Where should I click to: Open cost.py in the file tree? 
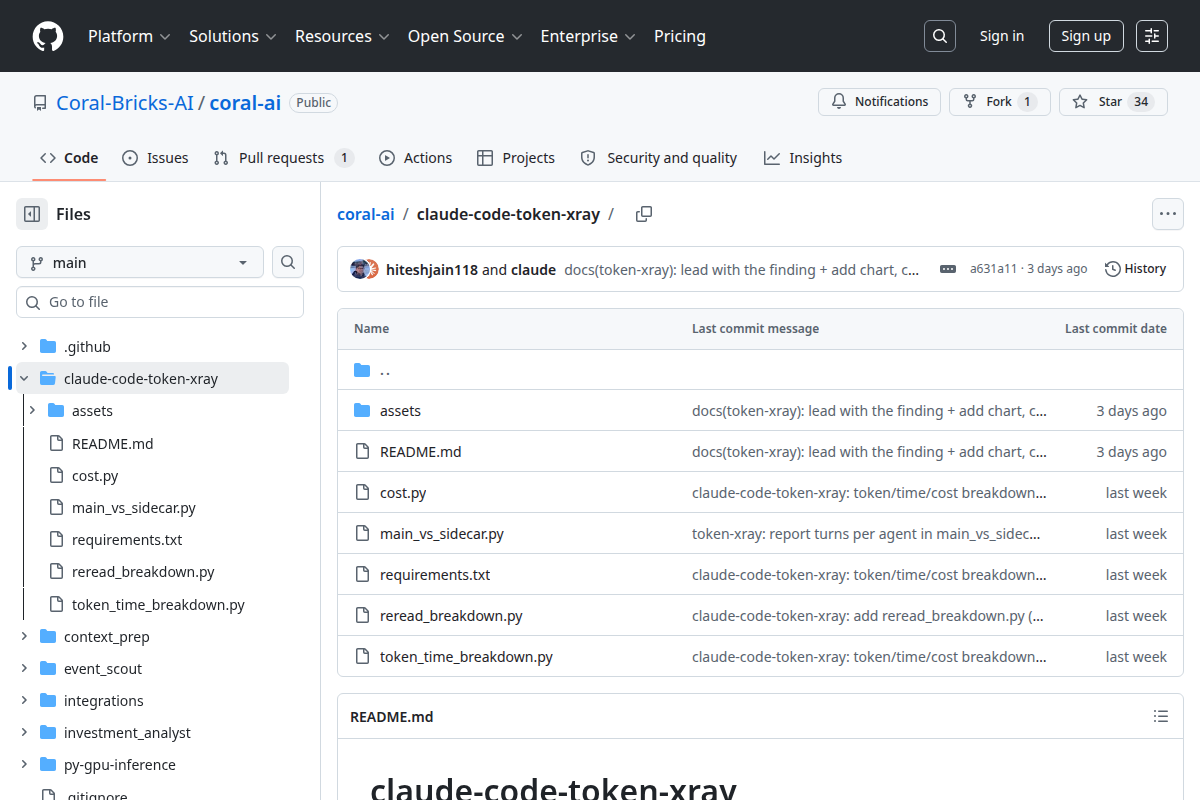(95, 476)
